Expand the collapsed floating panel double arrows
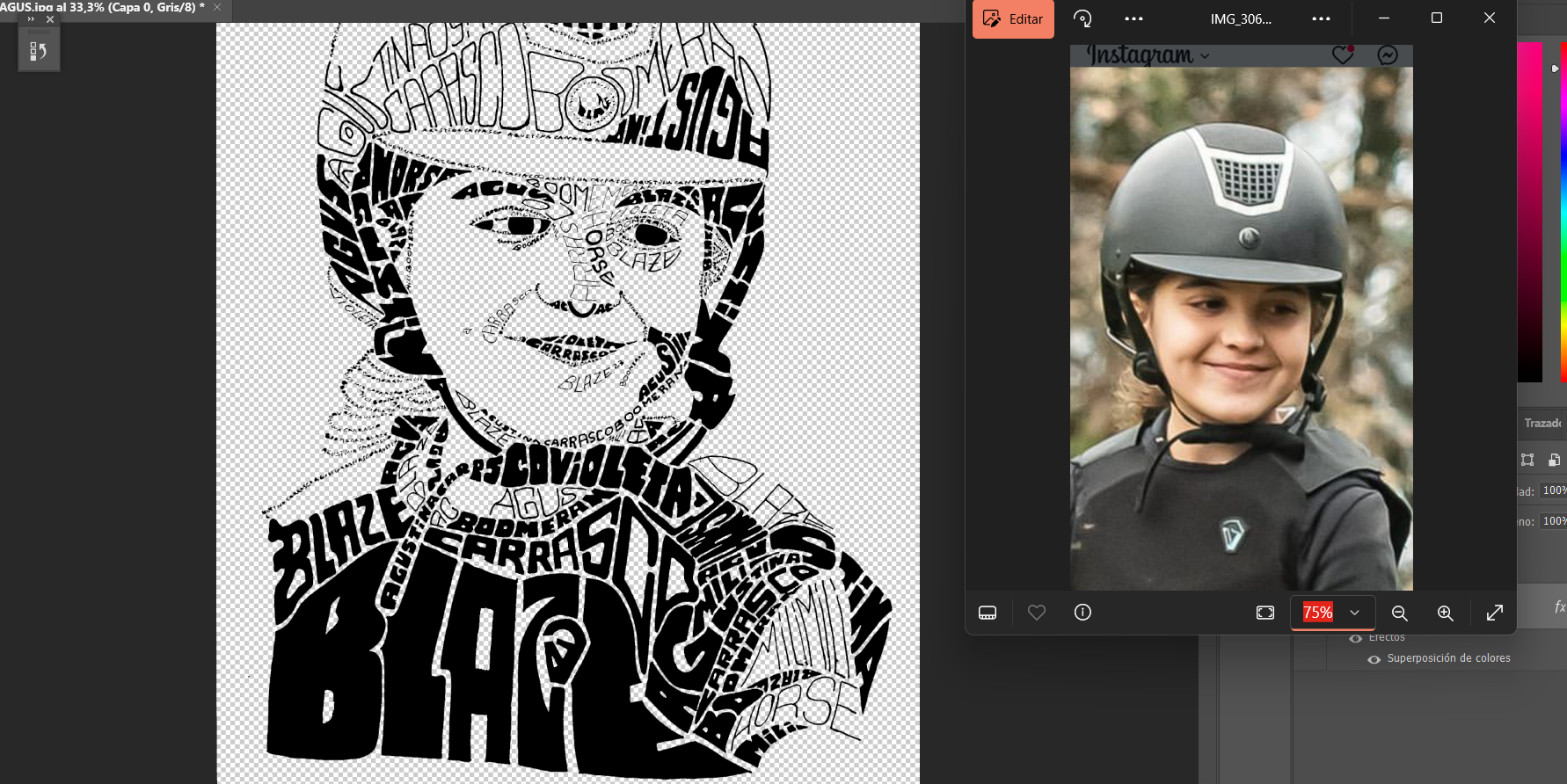Viewport: 1567px width, 784px height. click(x=31, y=18)
